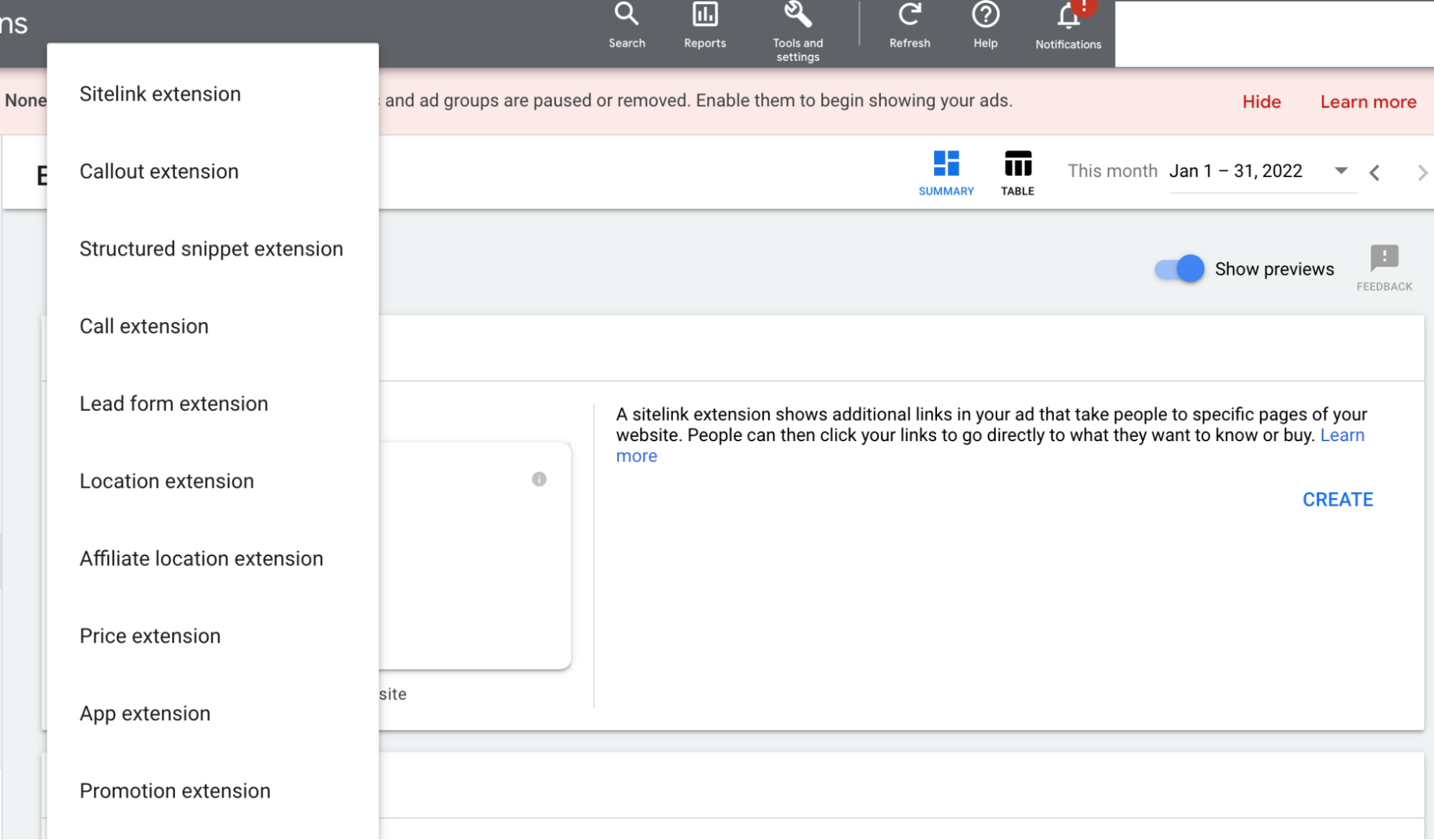Viewport: 1434px width, 840px height.
Task: Click the info icon in preview card
Action: 539,479
